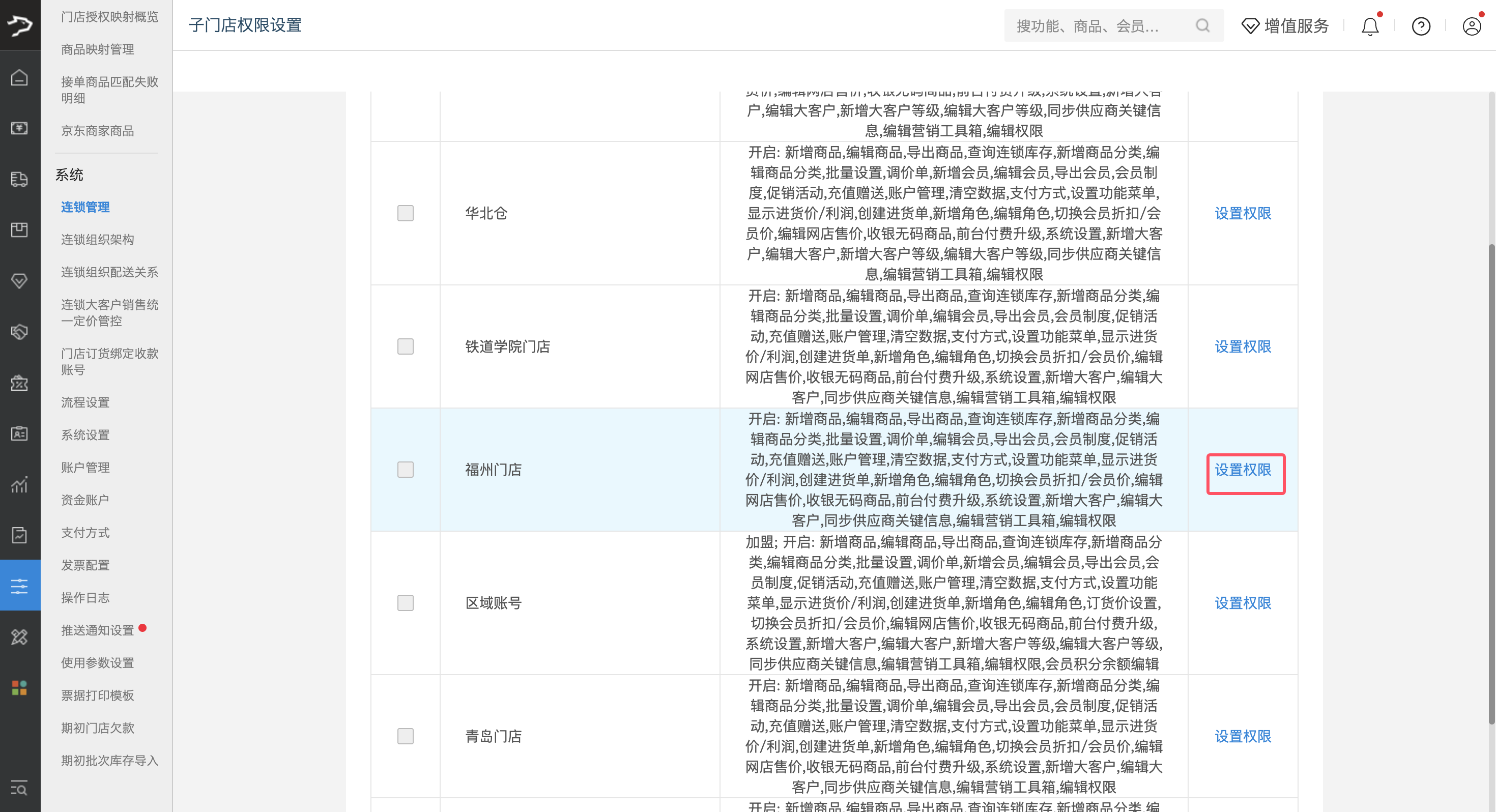Open the delivery truck icon in sidebar
Viewport: 1496px width, 812px height.
[x=20, y=180]
